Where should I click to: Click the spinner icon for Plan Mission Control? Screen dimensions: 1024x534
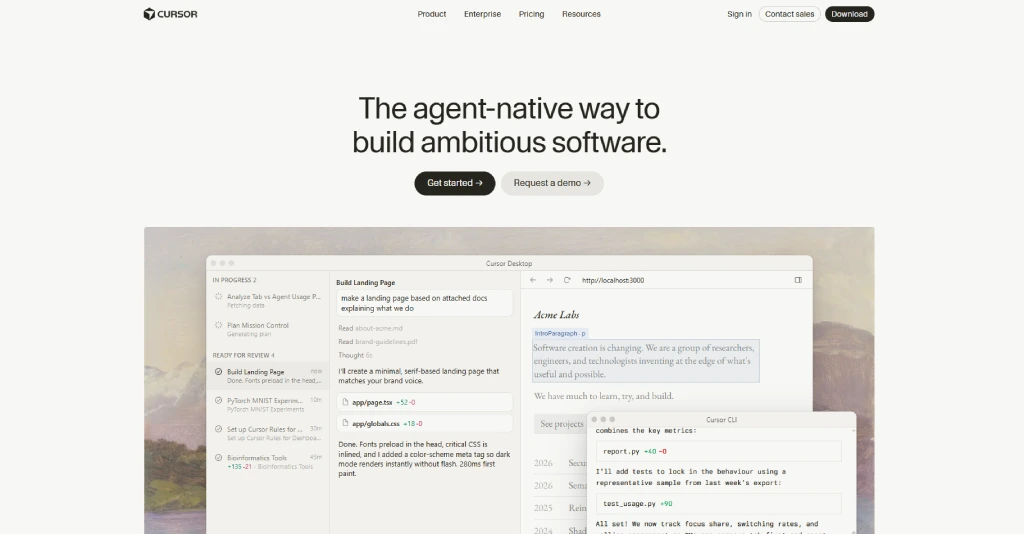pyautogui.click(x=218, y=325)
